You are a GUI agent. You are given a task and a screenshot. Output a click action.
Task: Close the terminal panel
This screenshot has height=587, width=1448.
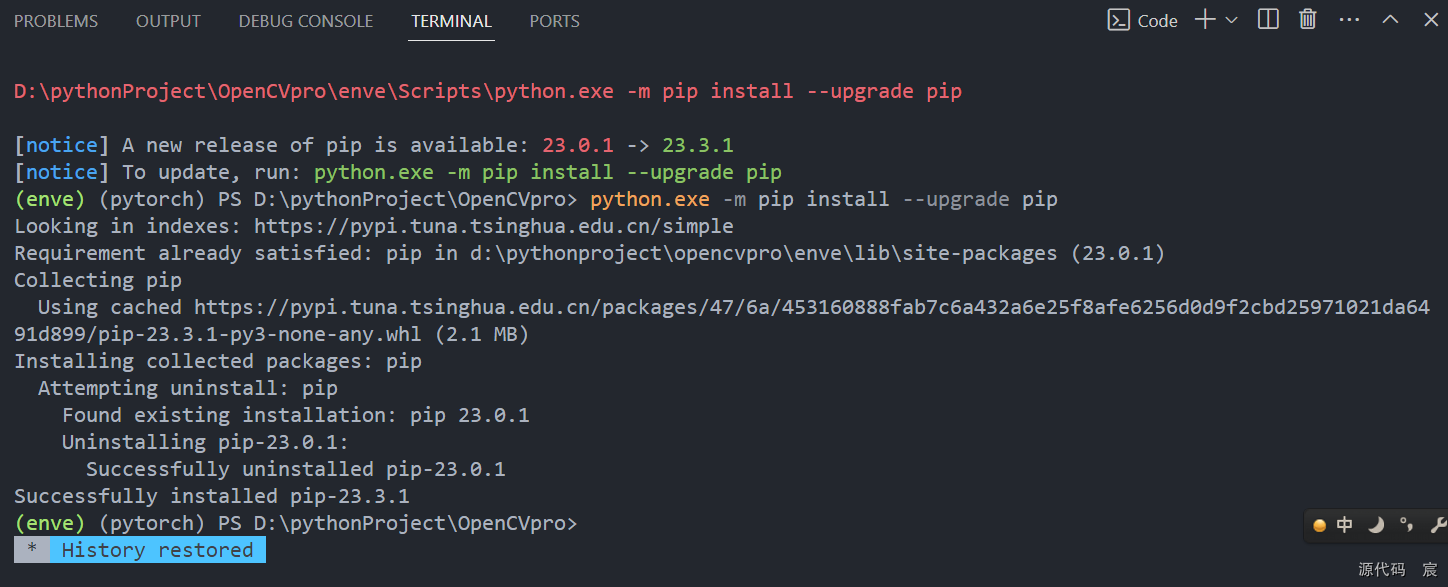tap(1431, 19)
